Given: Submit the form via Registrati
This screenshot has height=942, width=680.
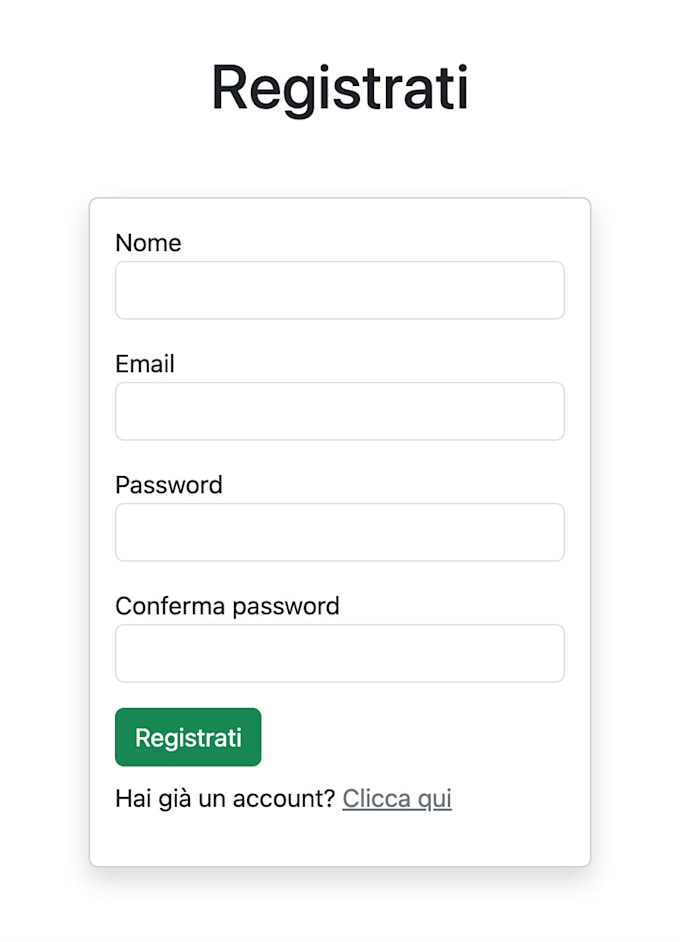Looking at the screenshot, I should point(187,737).
